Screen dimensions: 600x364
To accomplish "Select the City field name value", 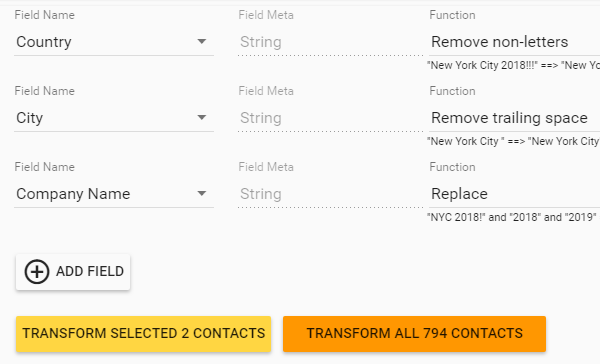I will pos(29,118).
